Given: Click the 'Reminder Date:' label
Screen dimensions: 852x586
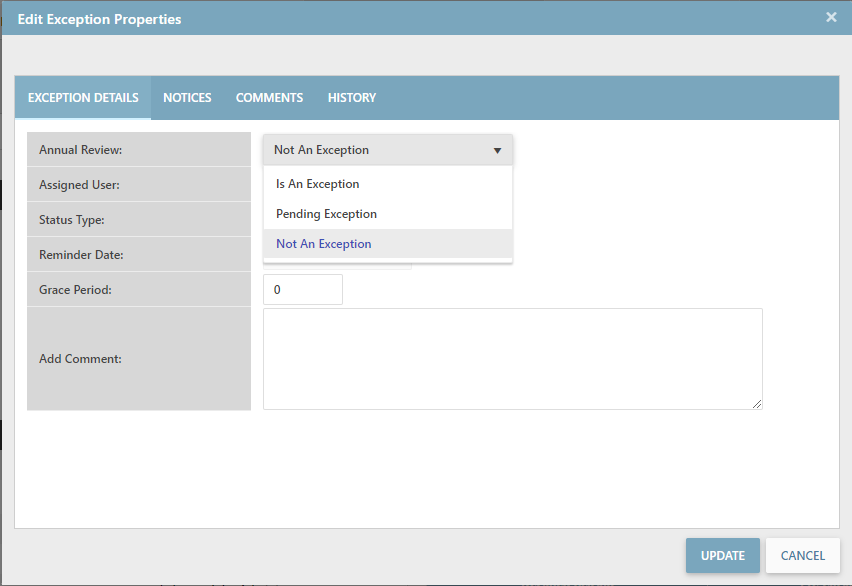Looking at the screenshot, I should click(x=81, y=255).
